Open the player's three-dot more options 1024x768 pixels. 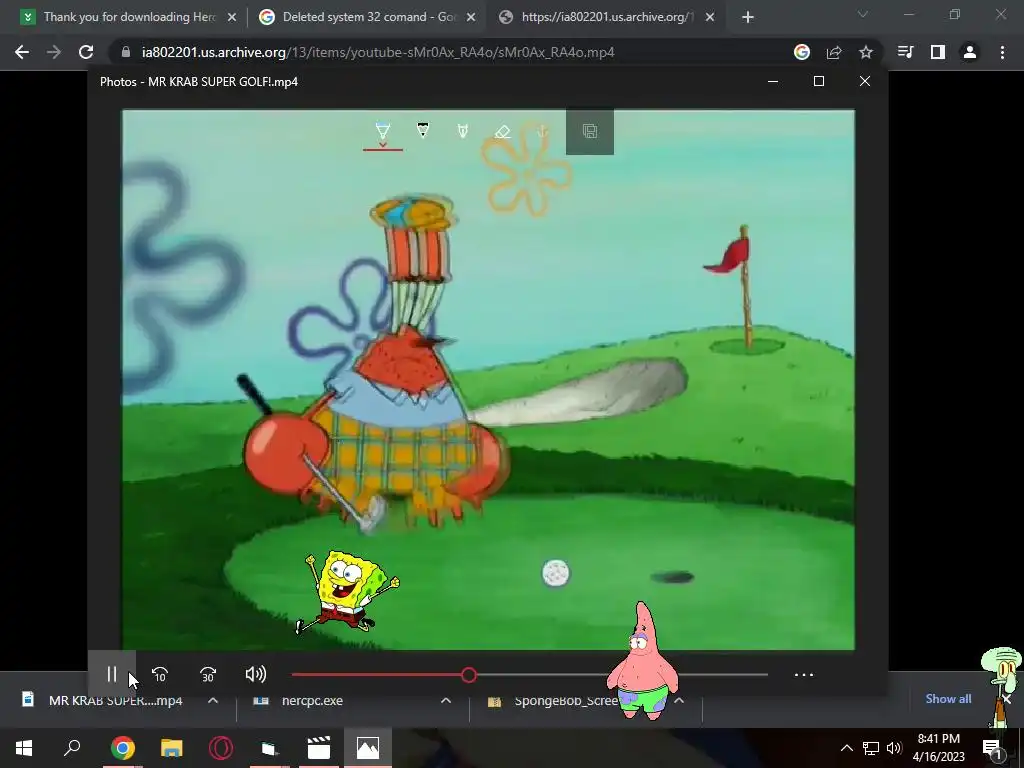[804, 675]
